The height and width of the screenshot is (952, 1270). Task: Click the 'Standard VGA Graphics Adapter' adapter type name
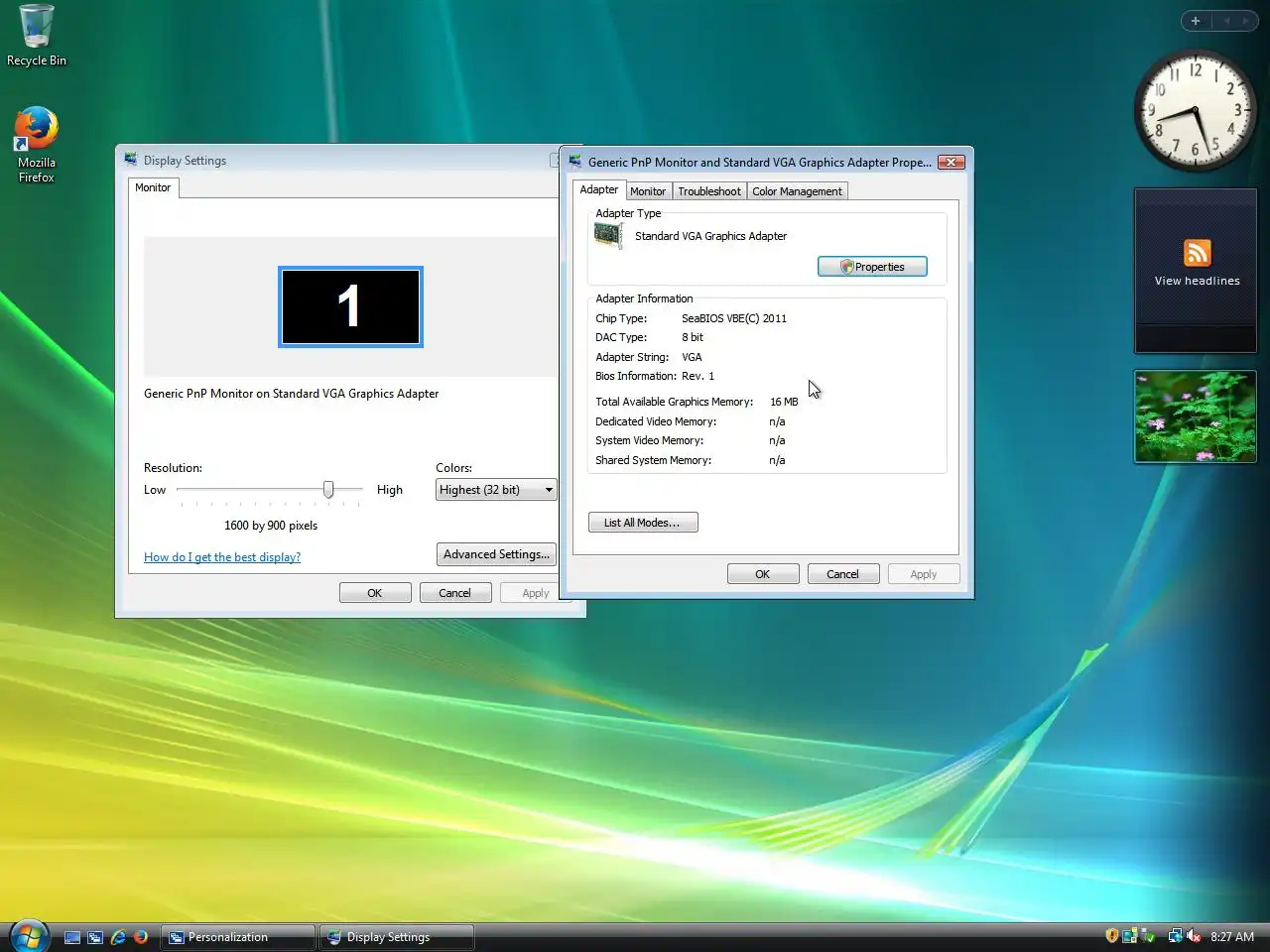click(x=710, y=236)
